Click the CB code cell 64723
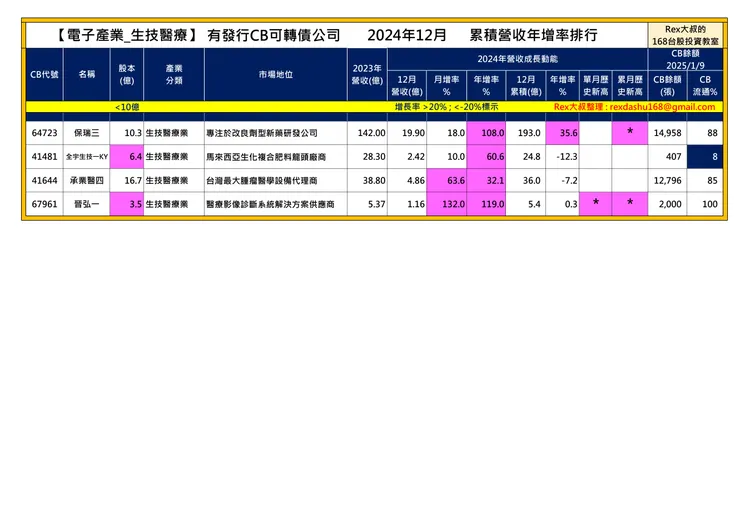This screenshot has width=740, height=523. tap(44, 133)
